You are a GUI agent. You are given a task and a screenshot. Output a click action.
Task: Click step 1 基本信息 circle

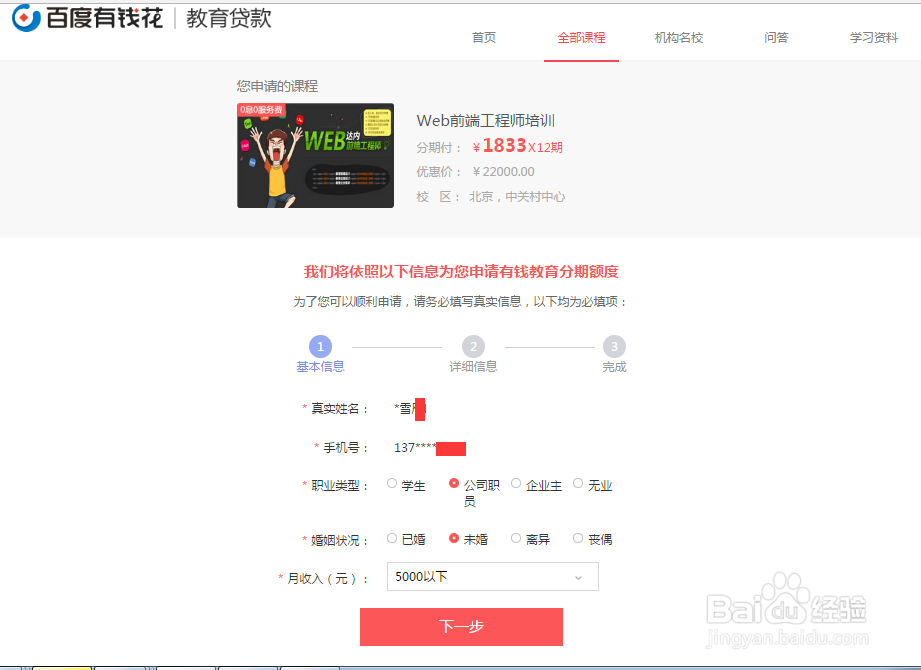(x=320, y=346)
